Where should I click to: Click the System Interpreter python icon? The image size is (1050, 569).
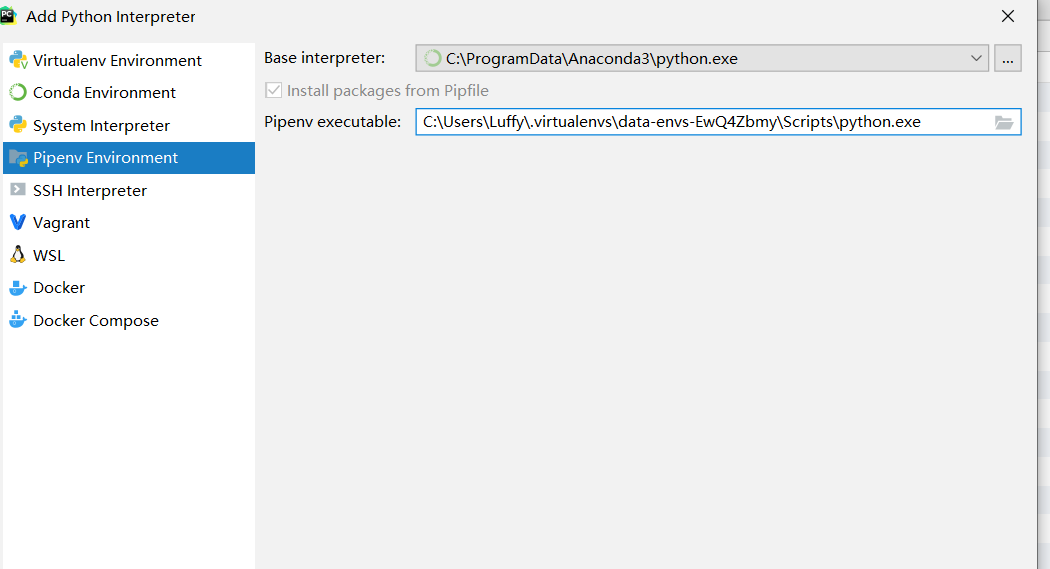tap(18, 125)
